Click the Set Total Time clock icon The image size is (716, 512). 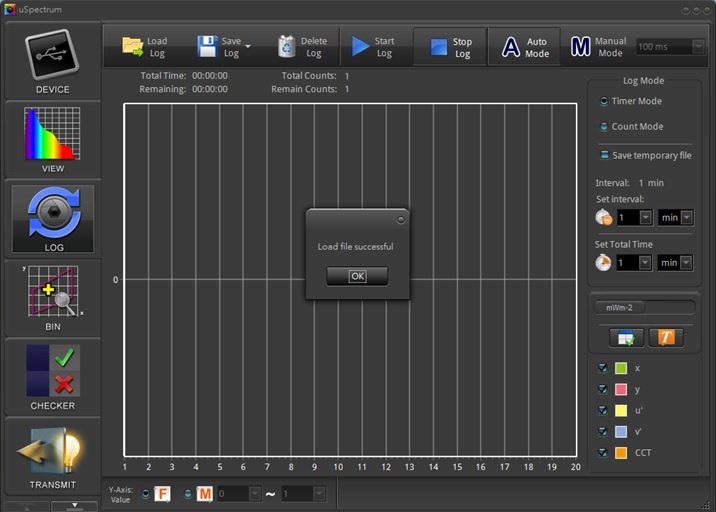click(x=603, y=263)
